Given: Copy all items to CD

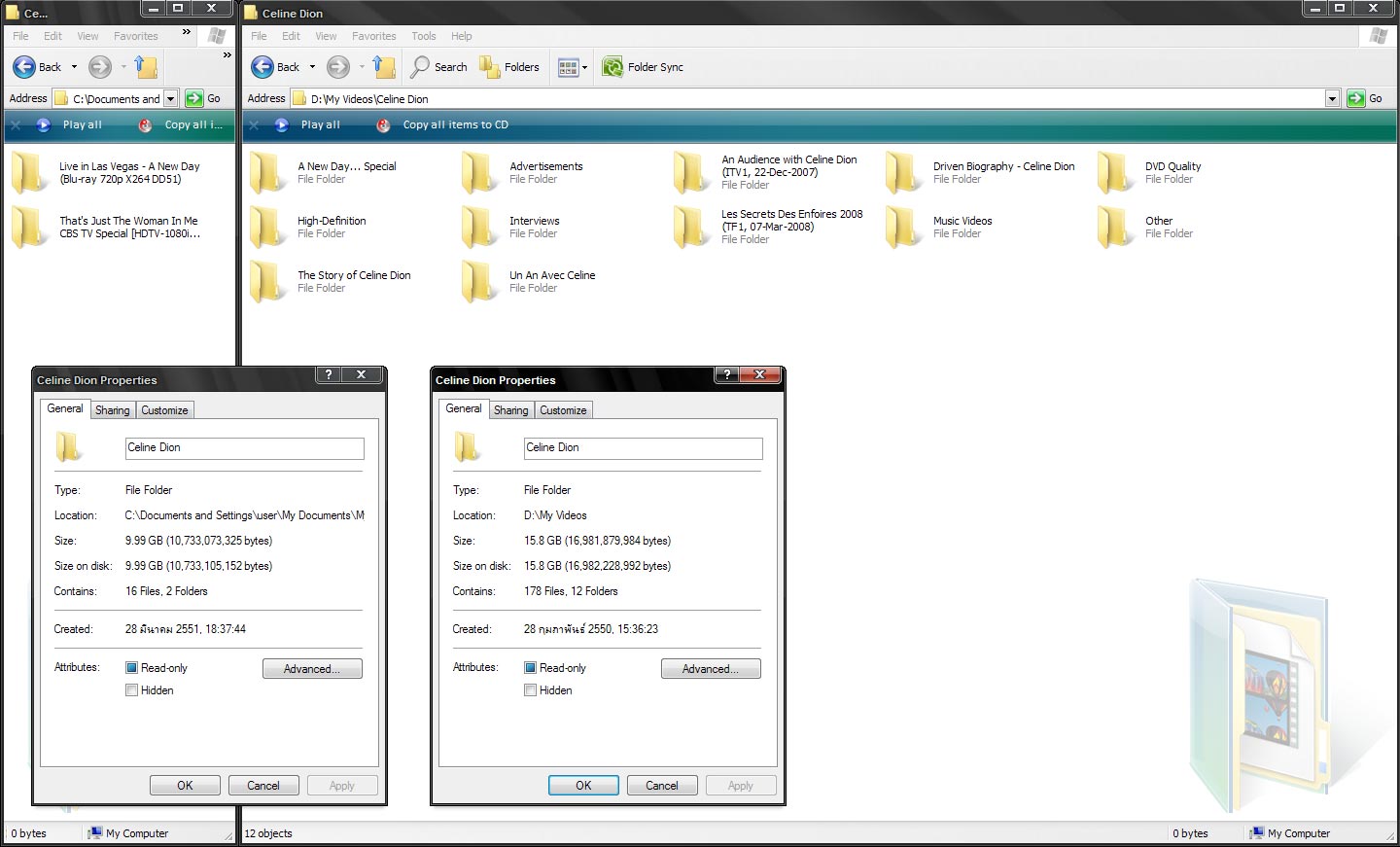Looking at the screenshot, I should [x=442, y=124].
